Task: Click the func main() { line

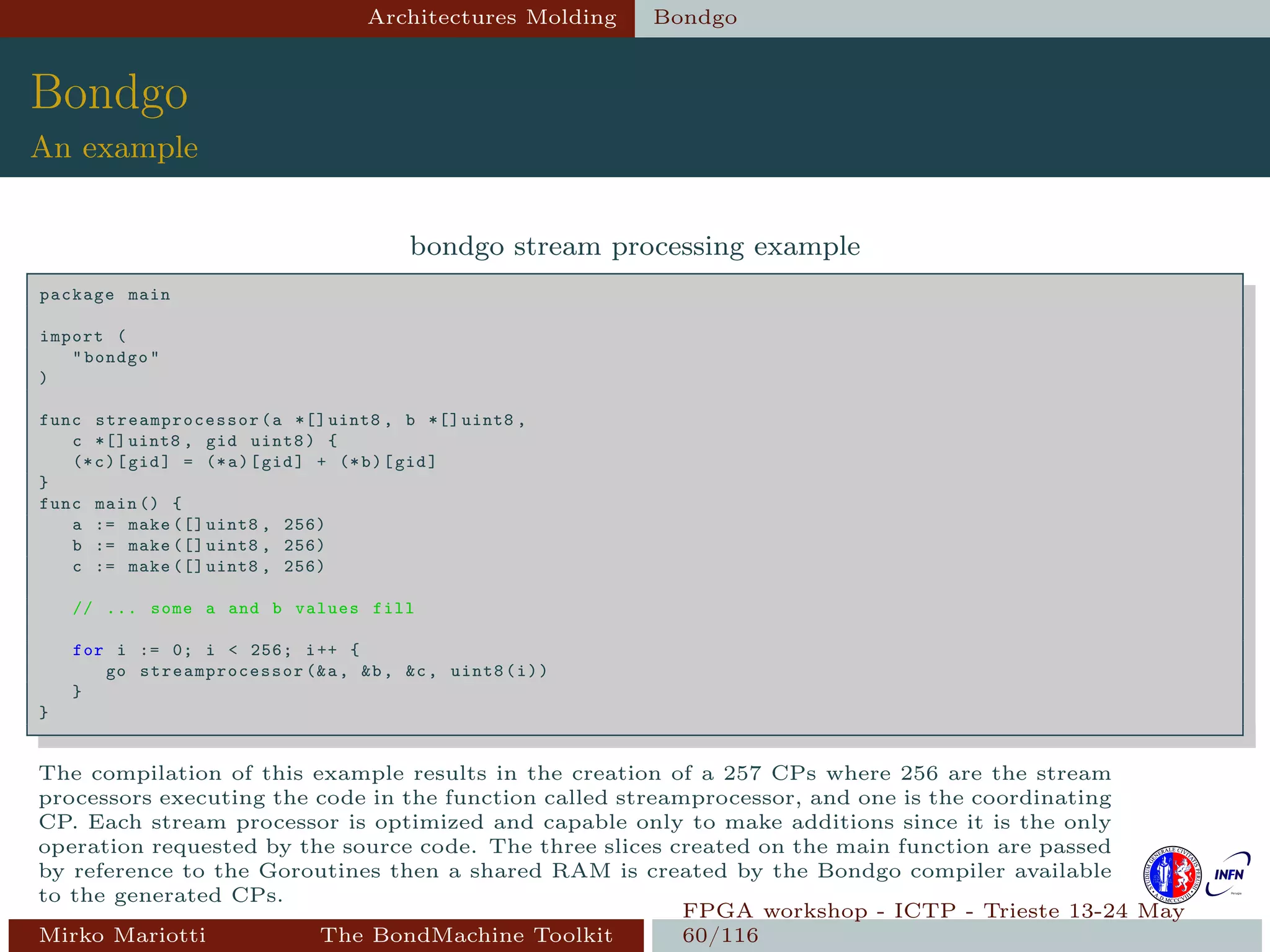Action: 111,503
